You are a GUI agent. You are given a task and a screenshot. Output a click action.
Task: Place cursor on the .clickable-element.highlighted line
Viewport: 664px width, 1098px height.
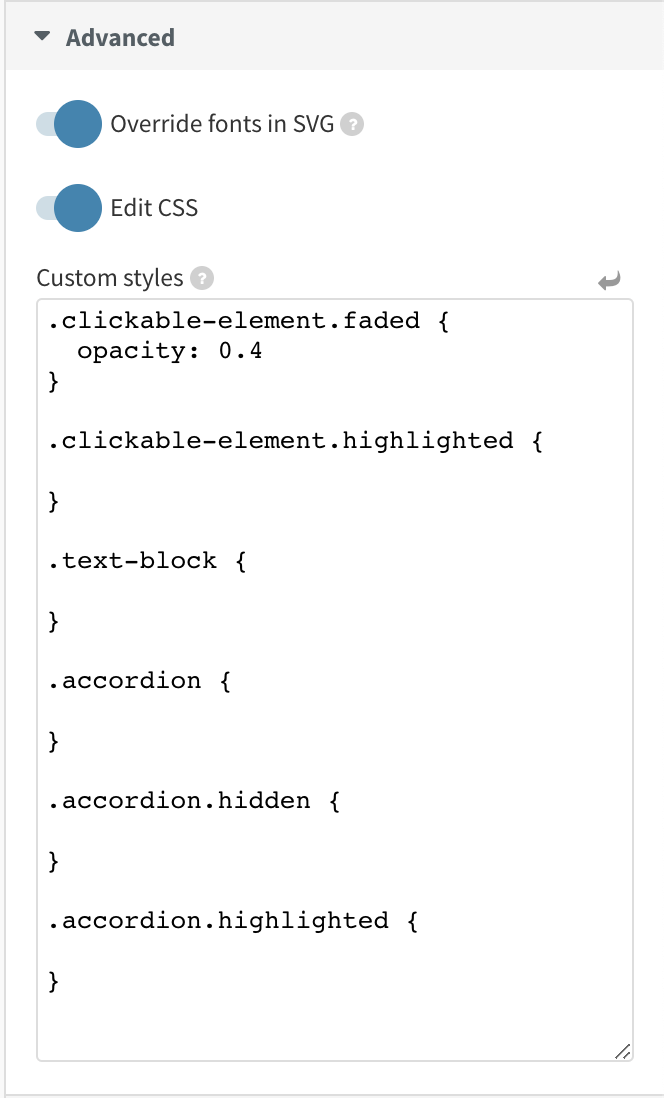(x=294, y=441)
